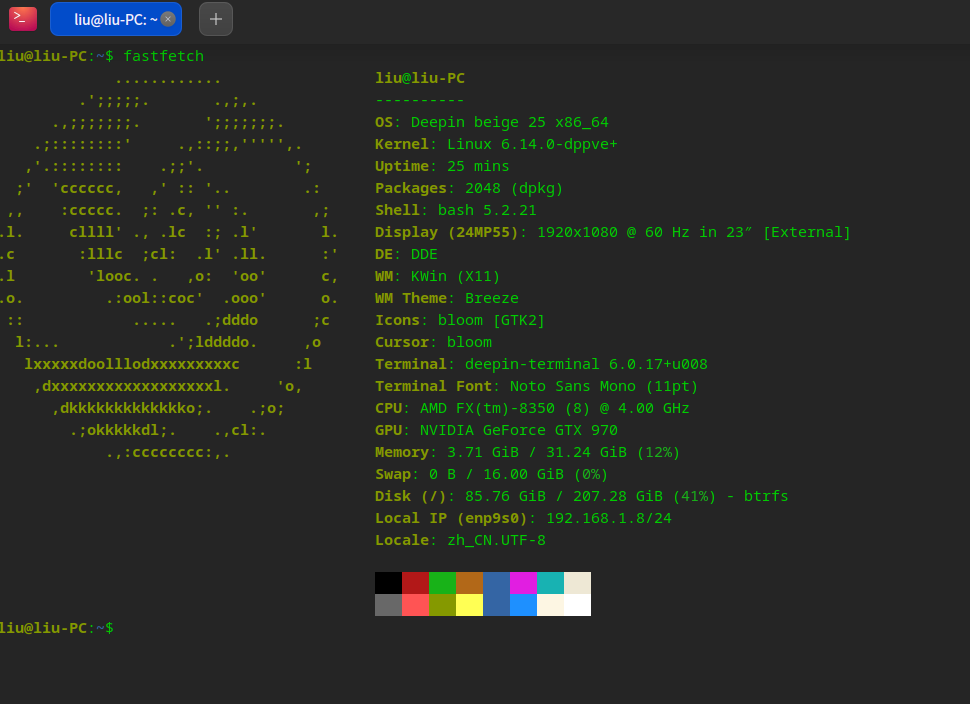Click the 'DE: DDE' line
Image resolution: width=970 pixels, height=704 pixels.
pyautogui.click(x=406, y=254)
